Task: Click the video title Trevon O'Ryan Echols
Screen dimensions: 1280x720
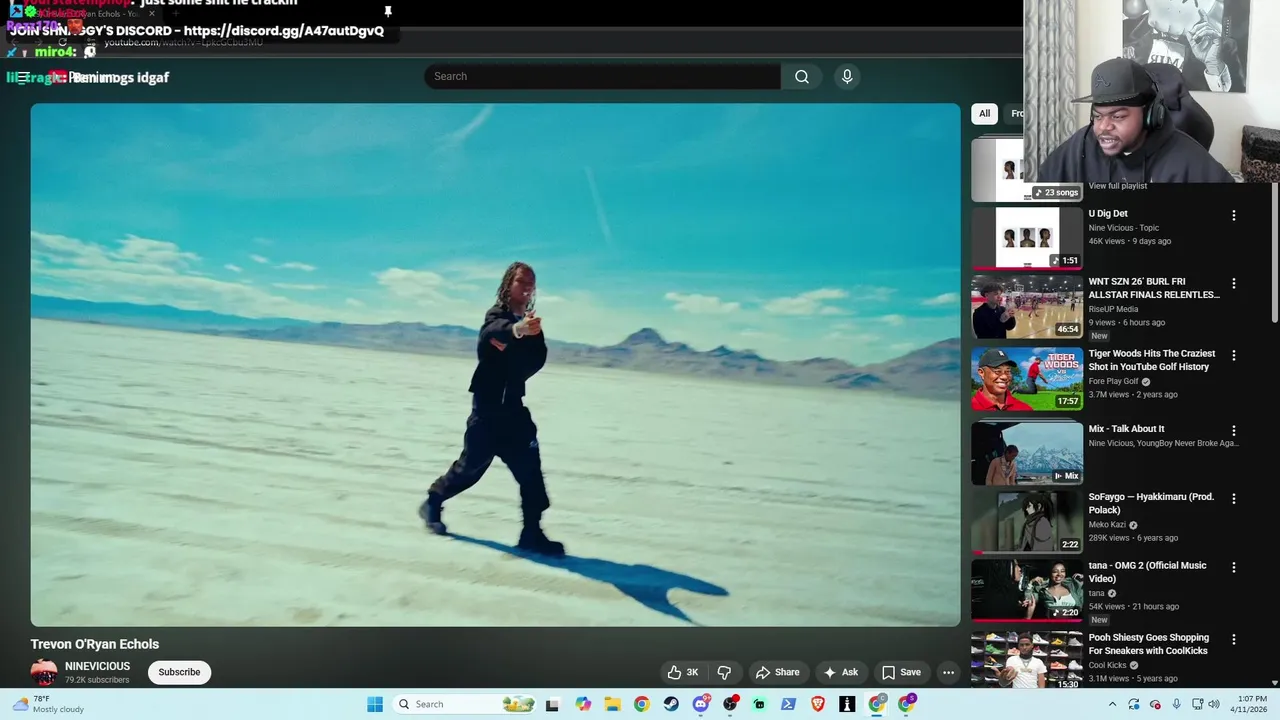Action: (95, 644)
